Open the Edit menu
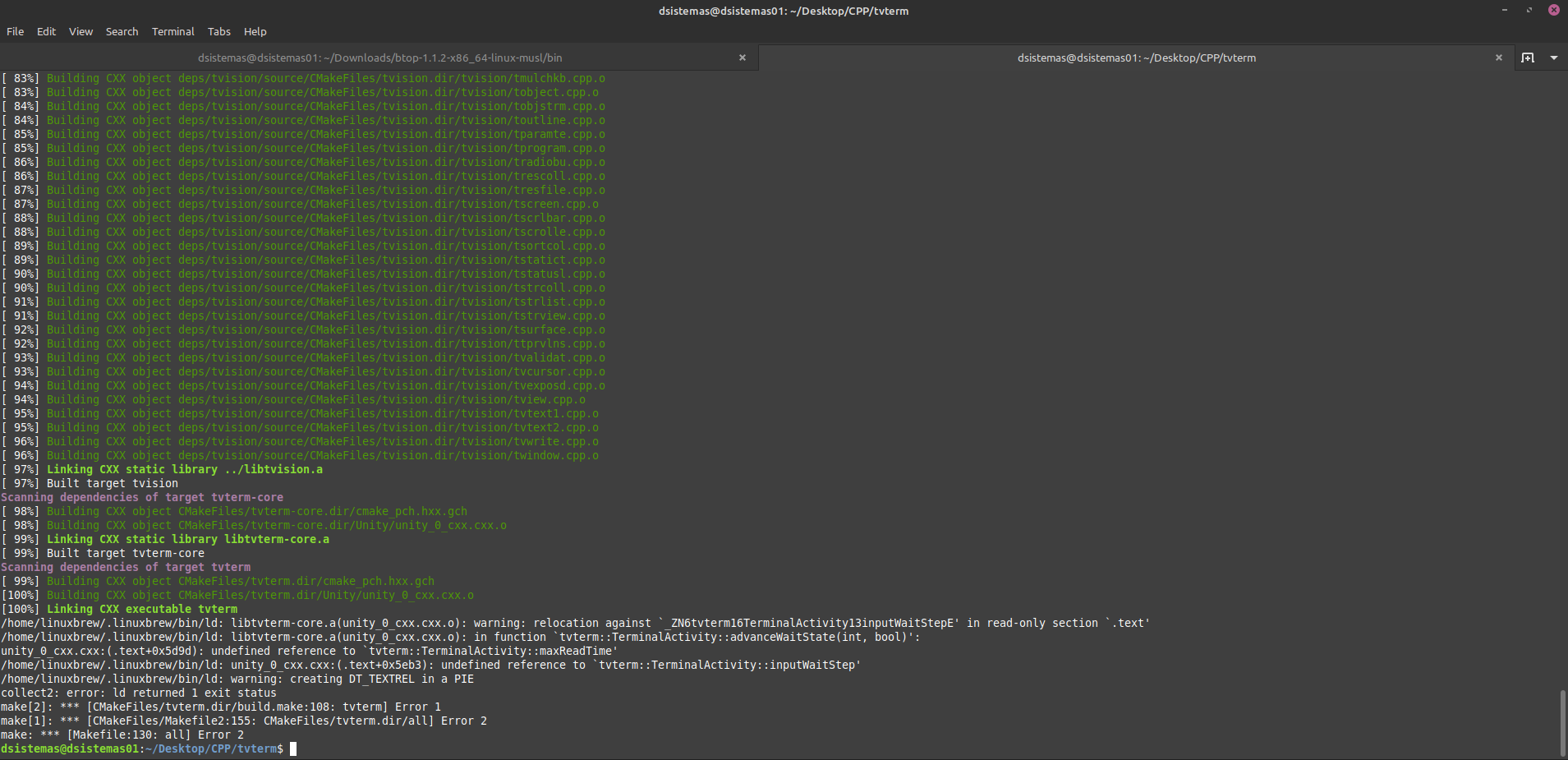Image resolution: width=1568 pixels, height=760 pixels. point(45,31)
